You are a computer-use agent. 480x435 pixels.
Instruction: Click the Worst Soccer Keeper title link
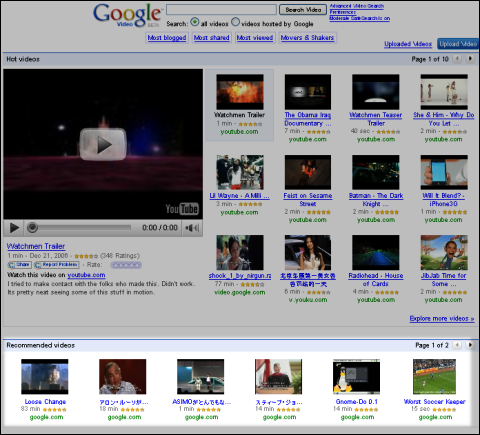[435, 402]
